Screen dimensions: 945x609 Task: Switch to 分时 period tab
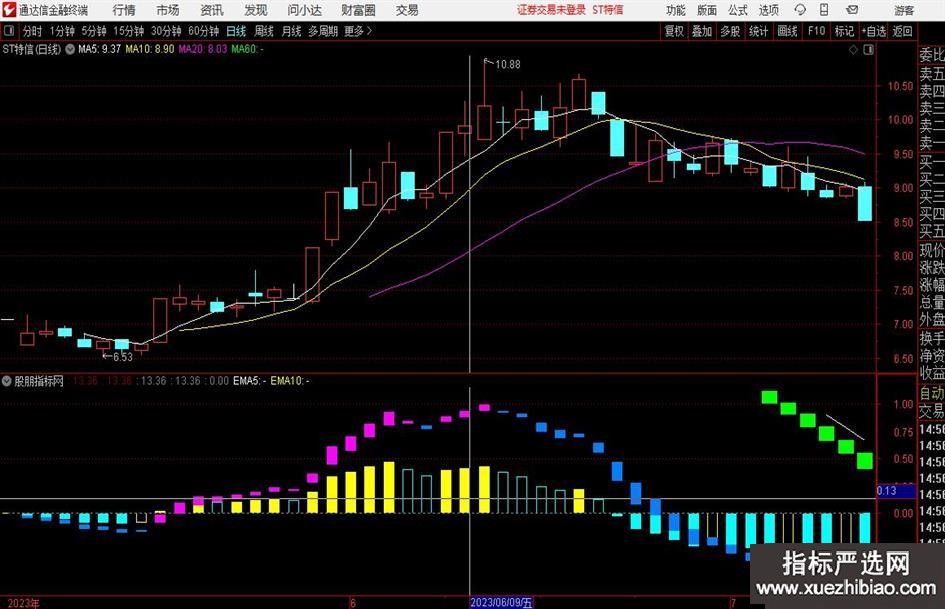33,31
